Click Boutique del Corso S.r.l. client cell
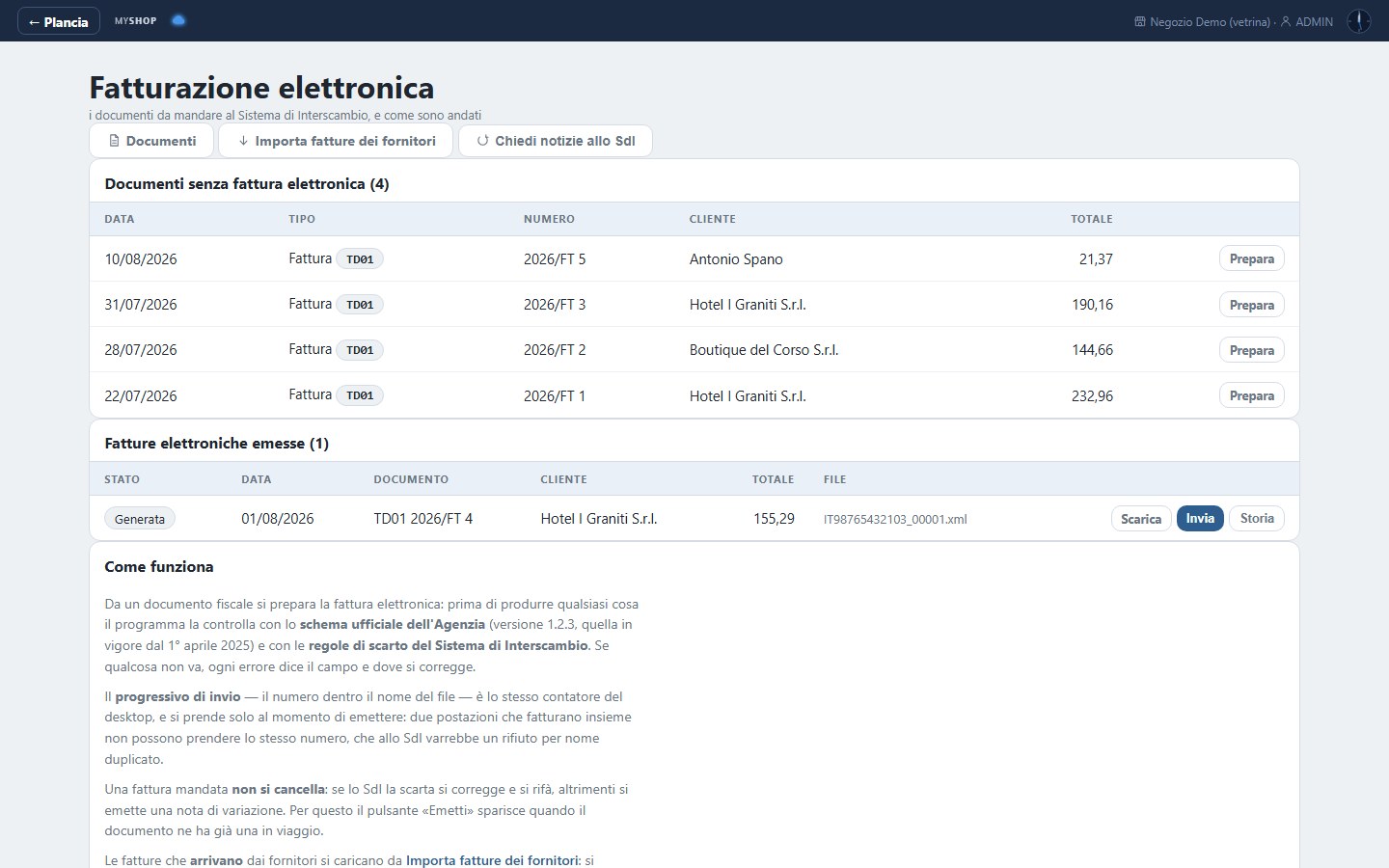This screenshot has height=868, width=1389. click(x=764, y=350)
